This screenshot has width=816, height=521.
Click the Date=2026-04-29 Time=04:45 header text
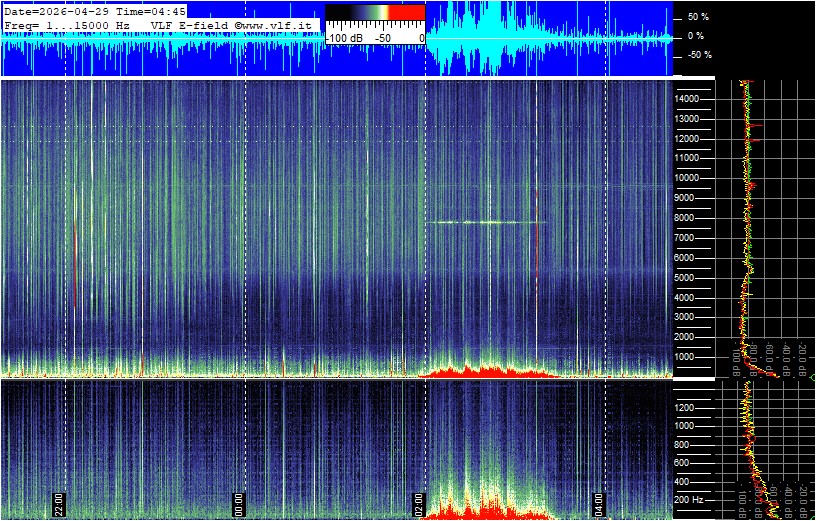click(95, 12)
